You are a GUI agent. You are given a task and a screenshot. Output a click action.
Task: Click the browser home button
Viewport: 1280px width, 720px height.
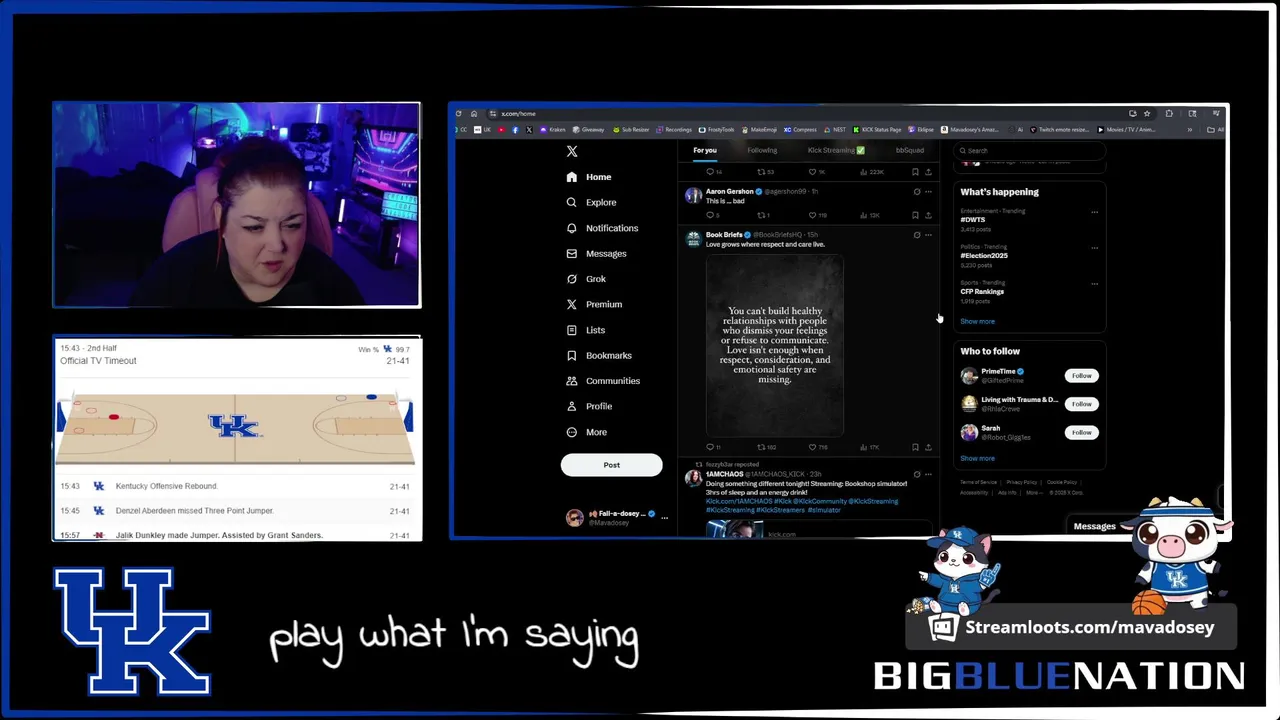click(x=474, y=113)
